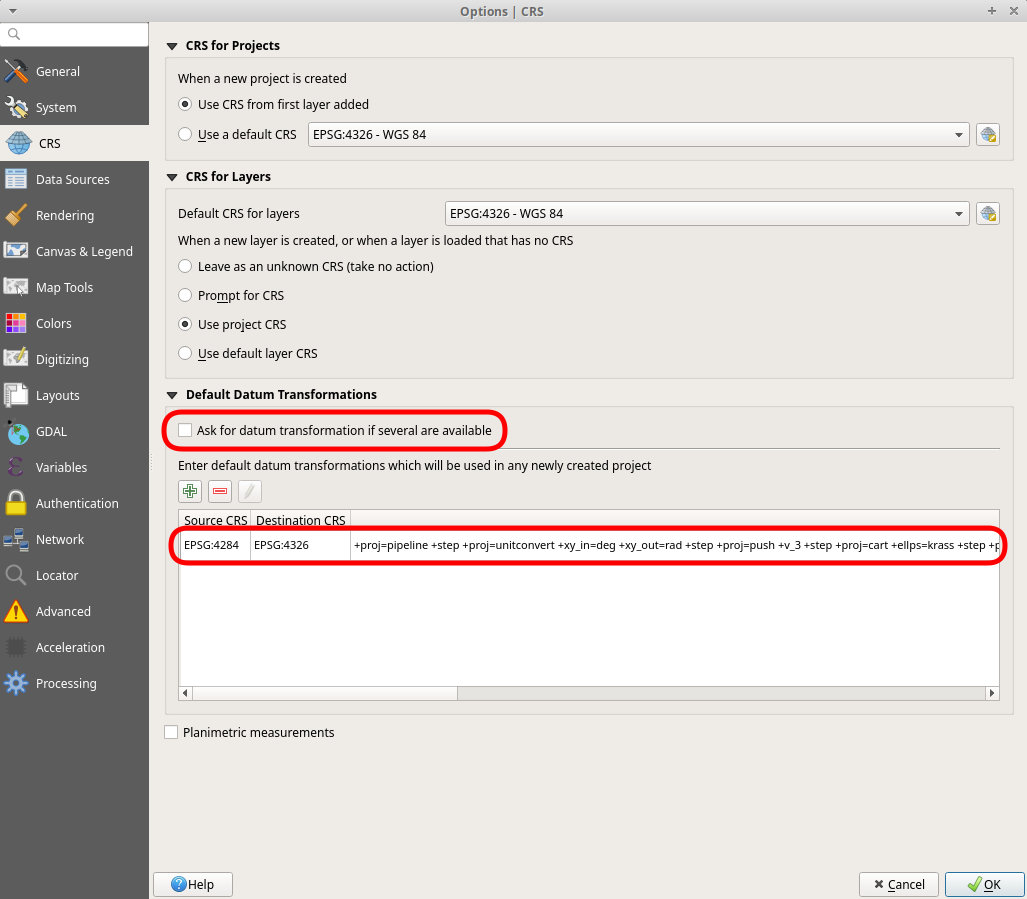Screen dimensions: 1027x899
Task: Open the Digitizing pencil icon
Action: tap(16, 359)
